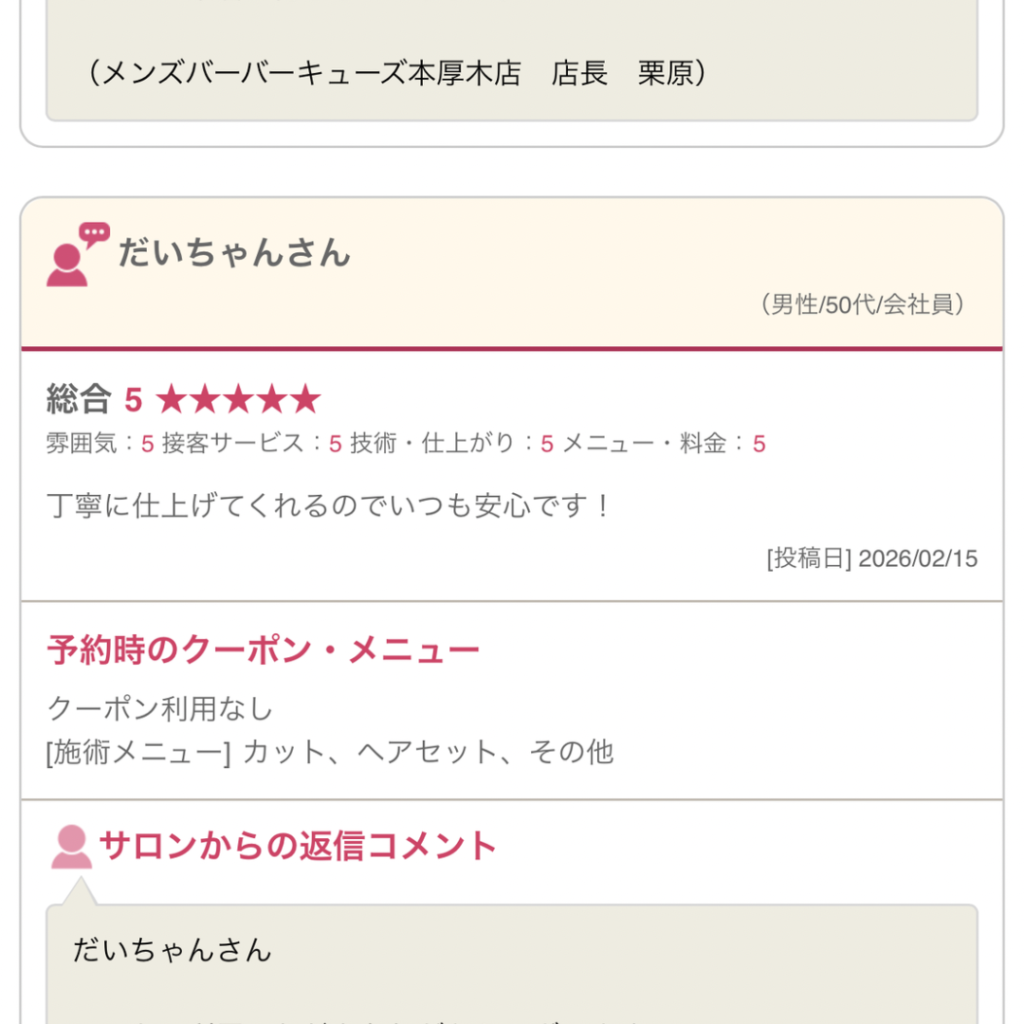
Task: Select the middle star of the rating
Action: click(239, 401)
